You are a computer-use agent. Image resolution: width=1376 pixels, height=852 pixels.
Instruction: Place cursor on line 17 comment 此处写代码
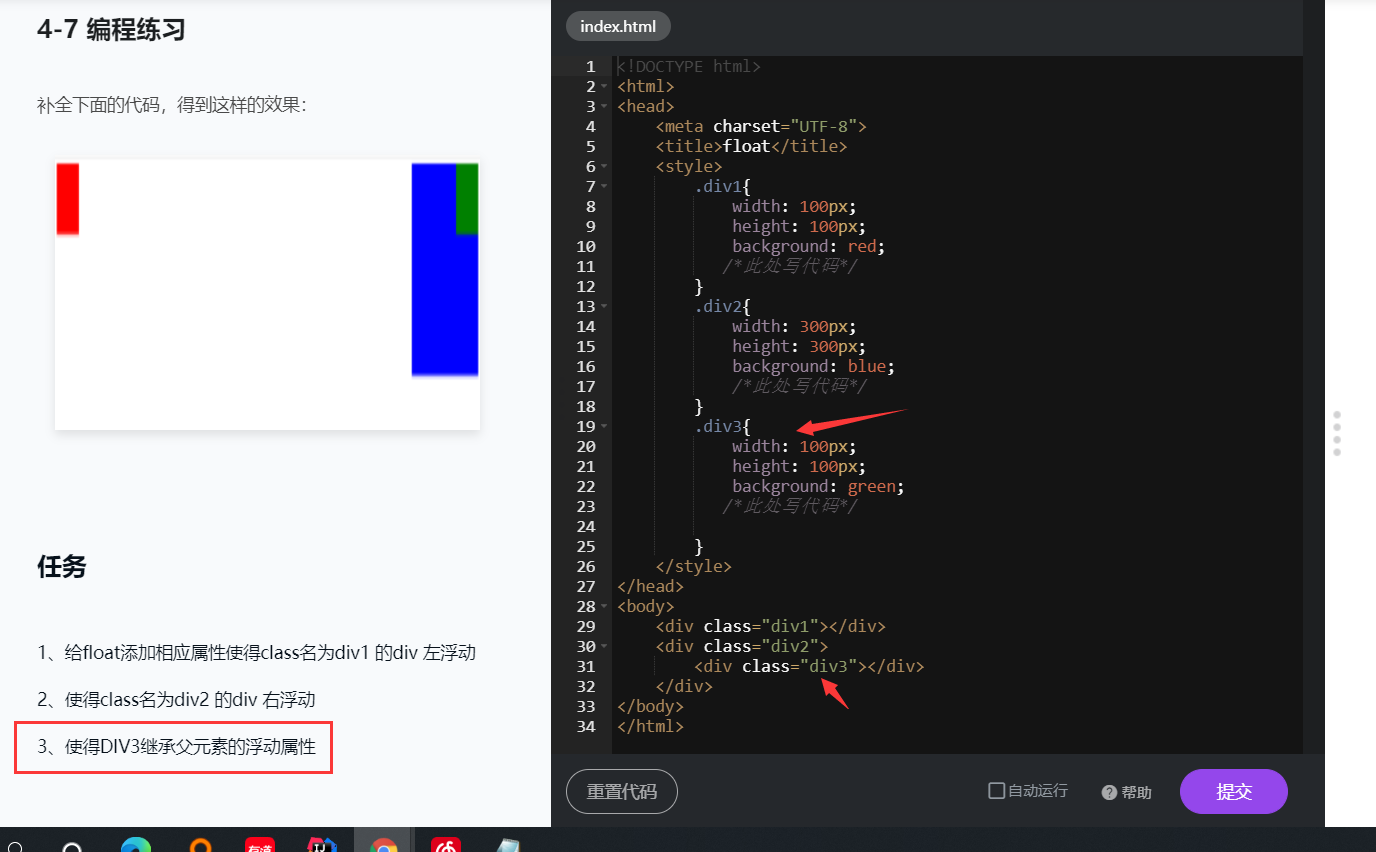tap(799, 386)
